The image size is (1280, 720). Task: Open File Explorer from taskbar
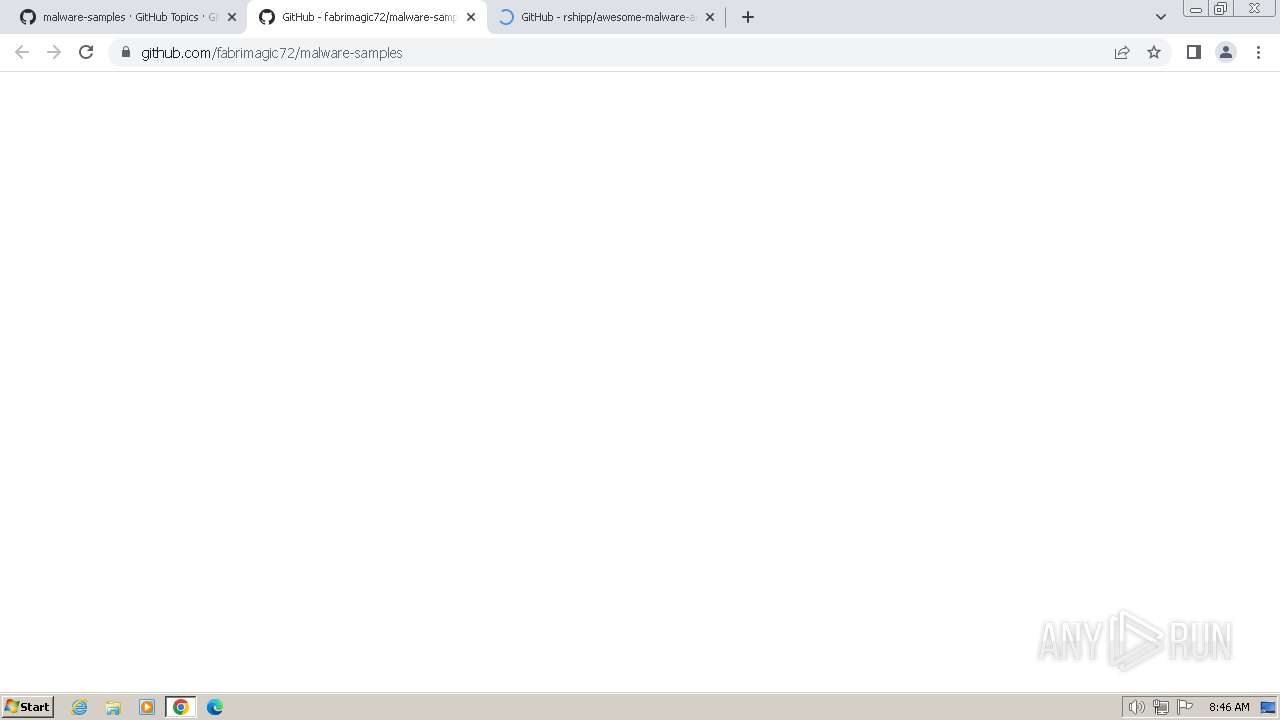pos(113,707)
